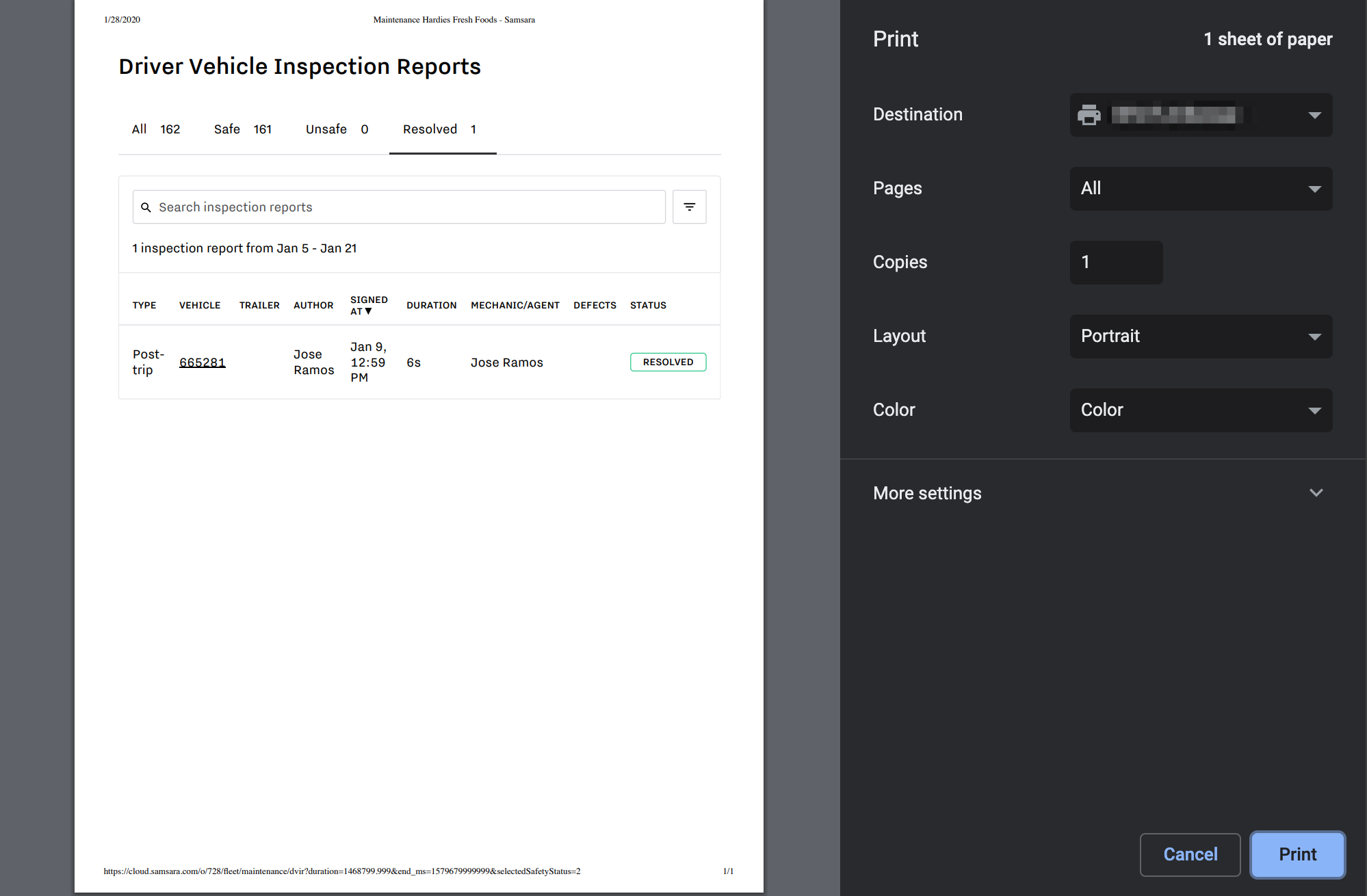Open the Color mode dropdown
1367x896 pixels.
(1201, 410)
